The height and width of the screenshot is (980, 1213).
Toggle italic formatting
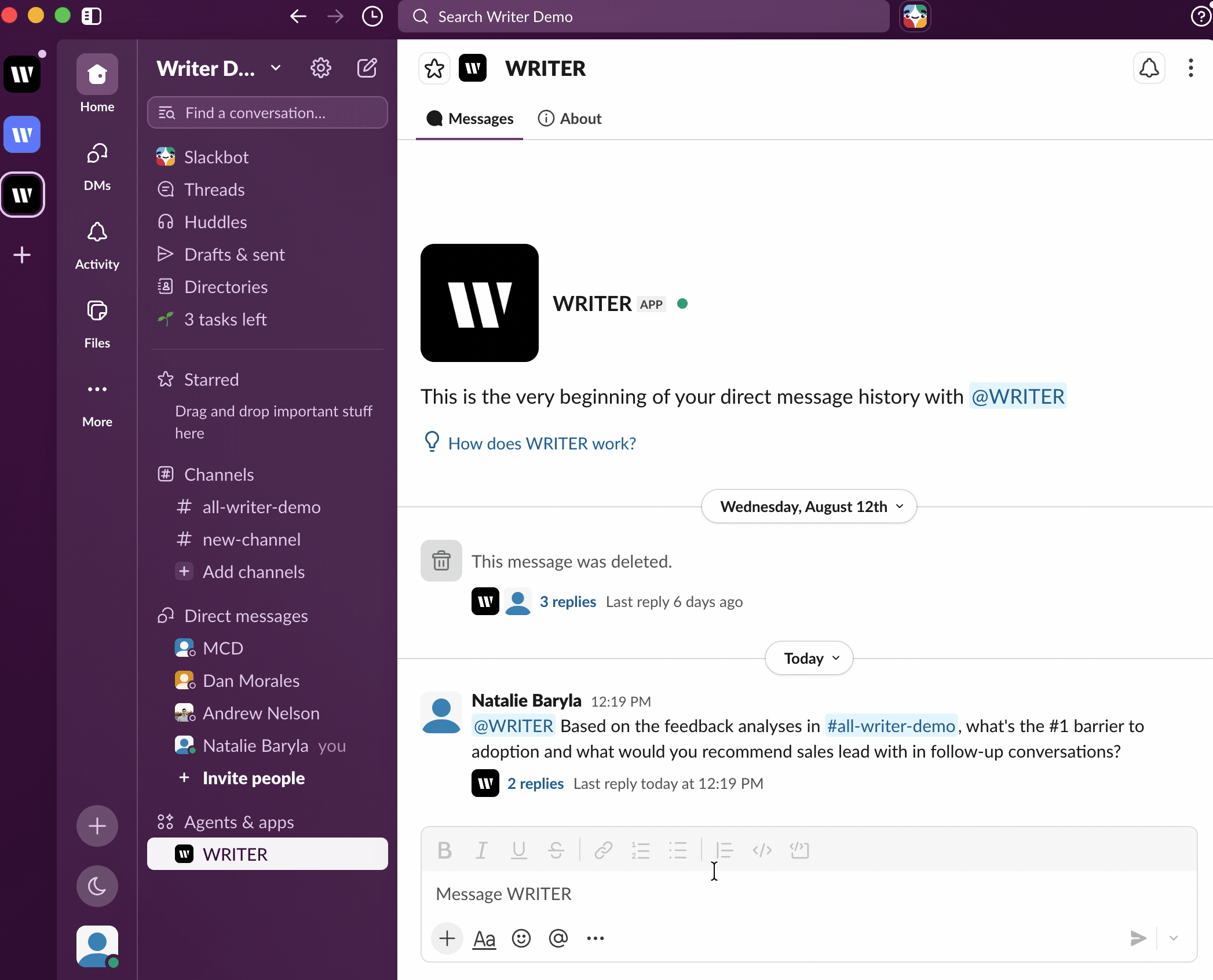pos(481,850)
